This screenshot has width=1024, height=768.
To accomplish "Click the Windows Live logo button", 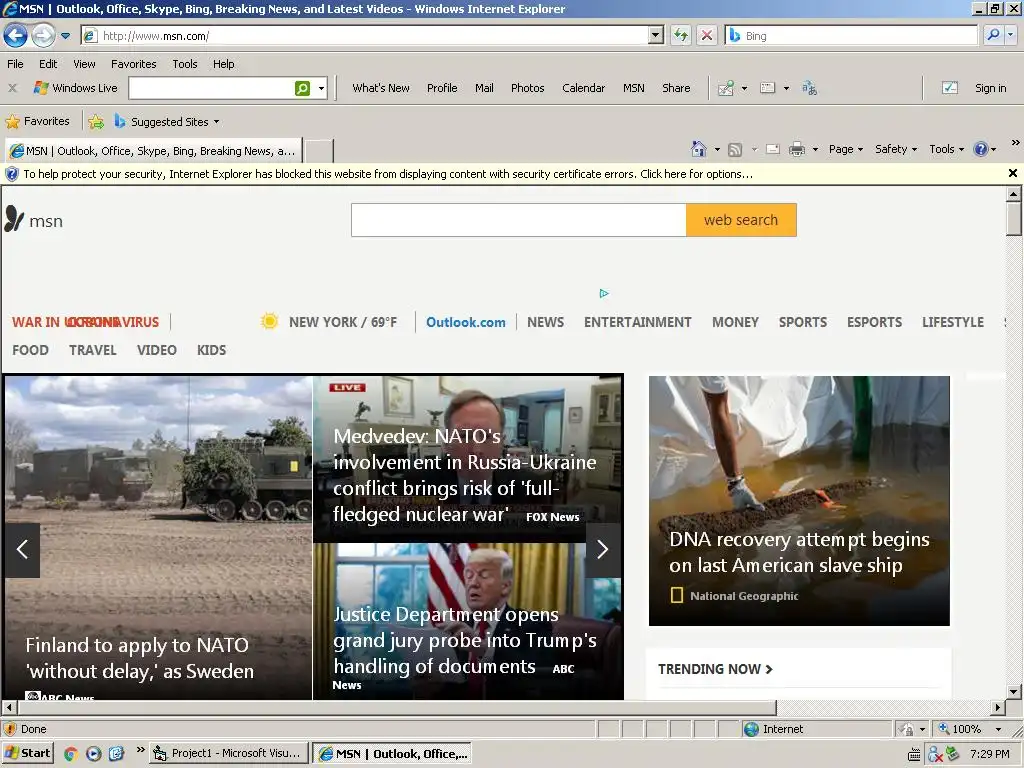I will point(75,88).
